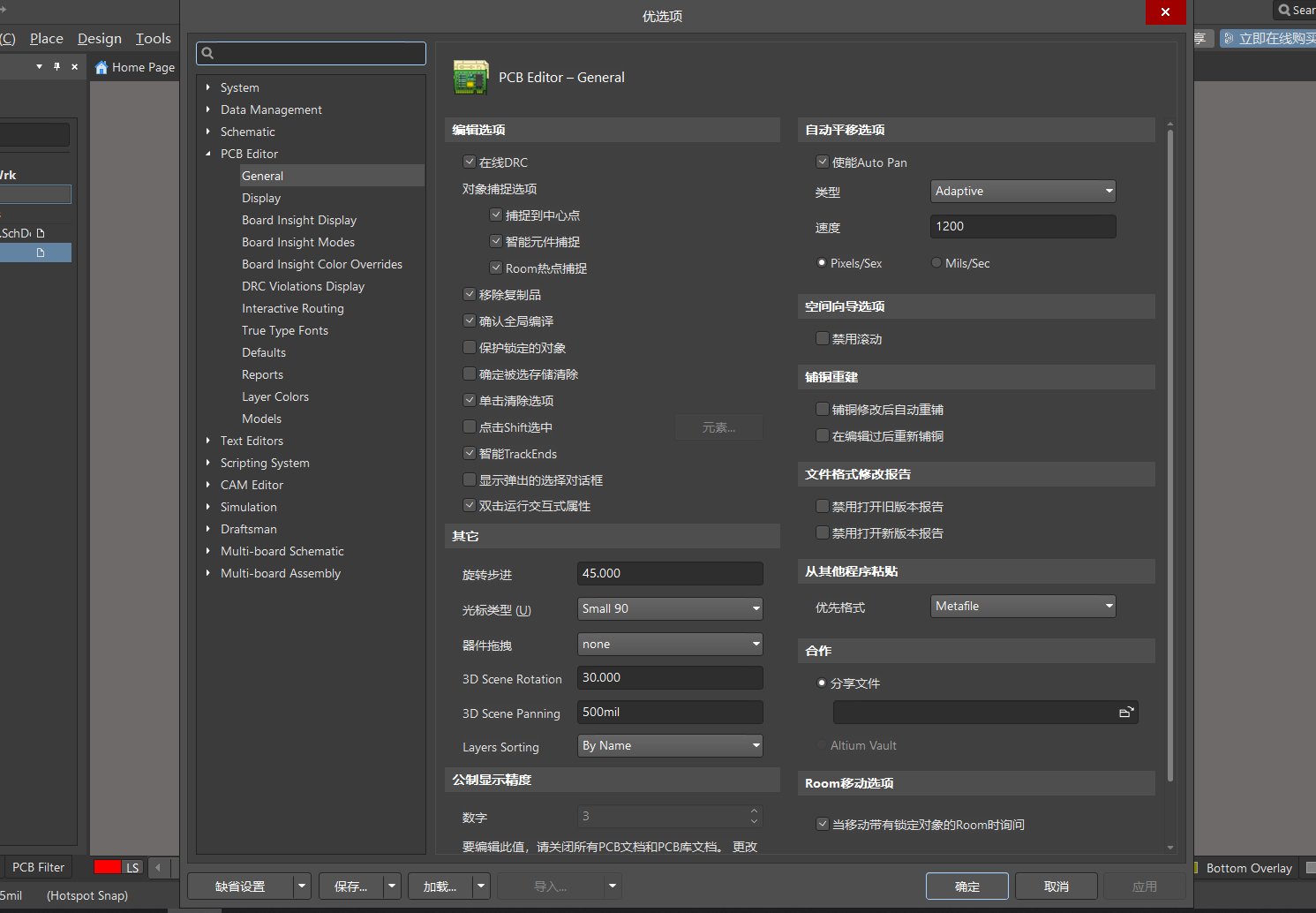Select the Mils/Sec radio button
This screenshot has width=1316, height=913.
[936, 262]
